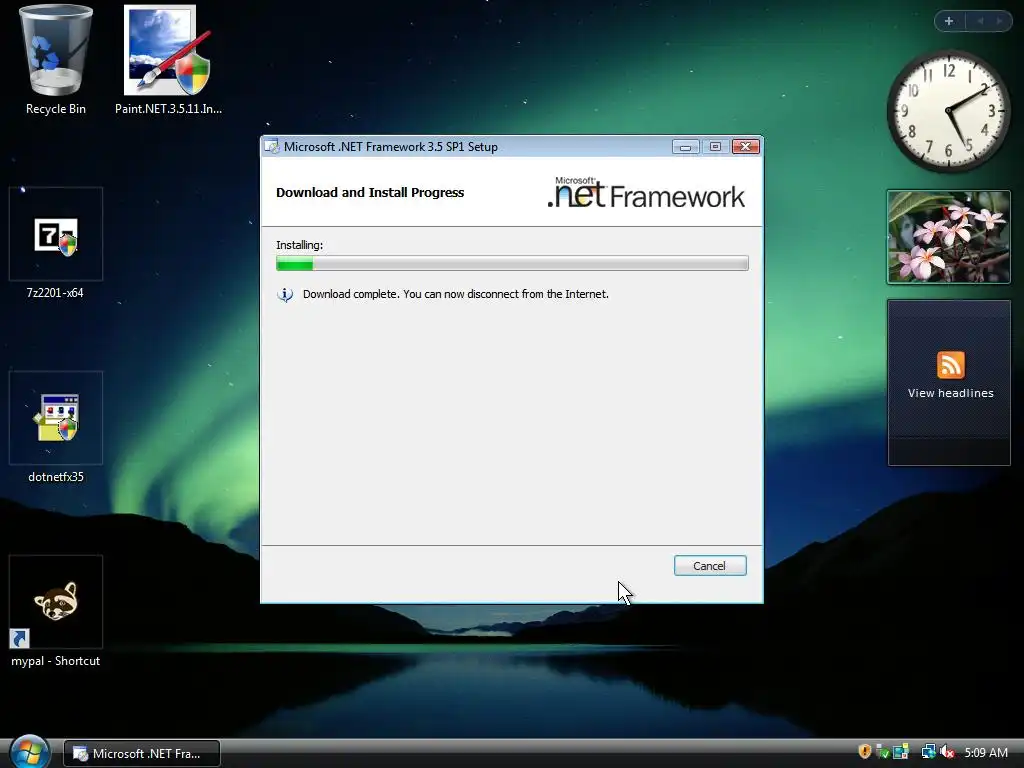Click the Windows Sidebar tray icon
1024x768 pixels.
[x=901, y=752]
